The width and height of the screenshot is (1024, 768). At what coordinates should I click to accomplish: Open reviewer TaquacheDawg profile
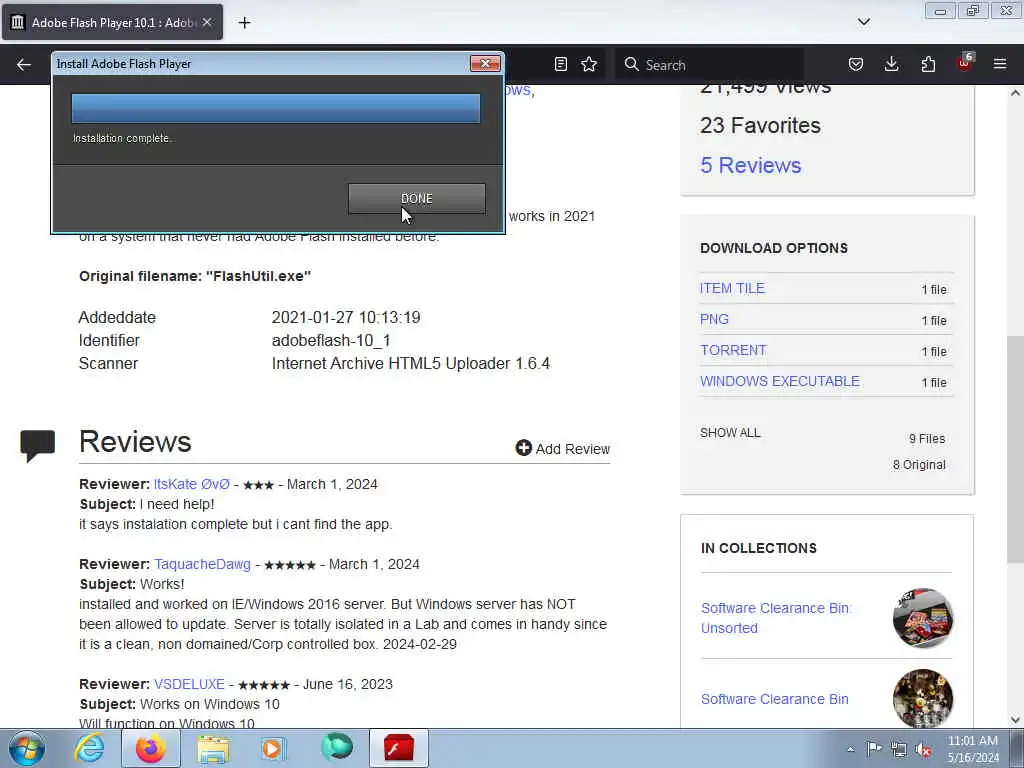point(202,564)
